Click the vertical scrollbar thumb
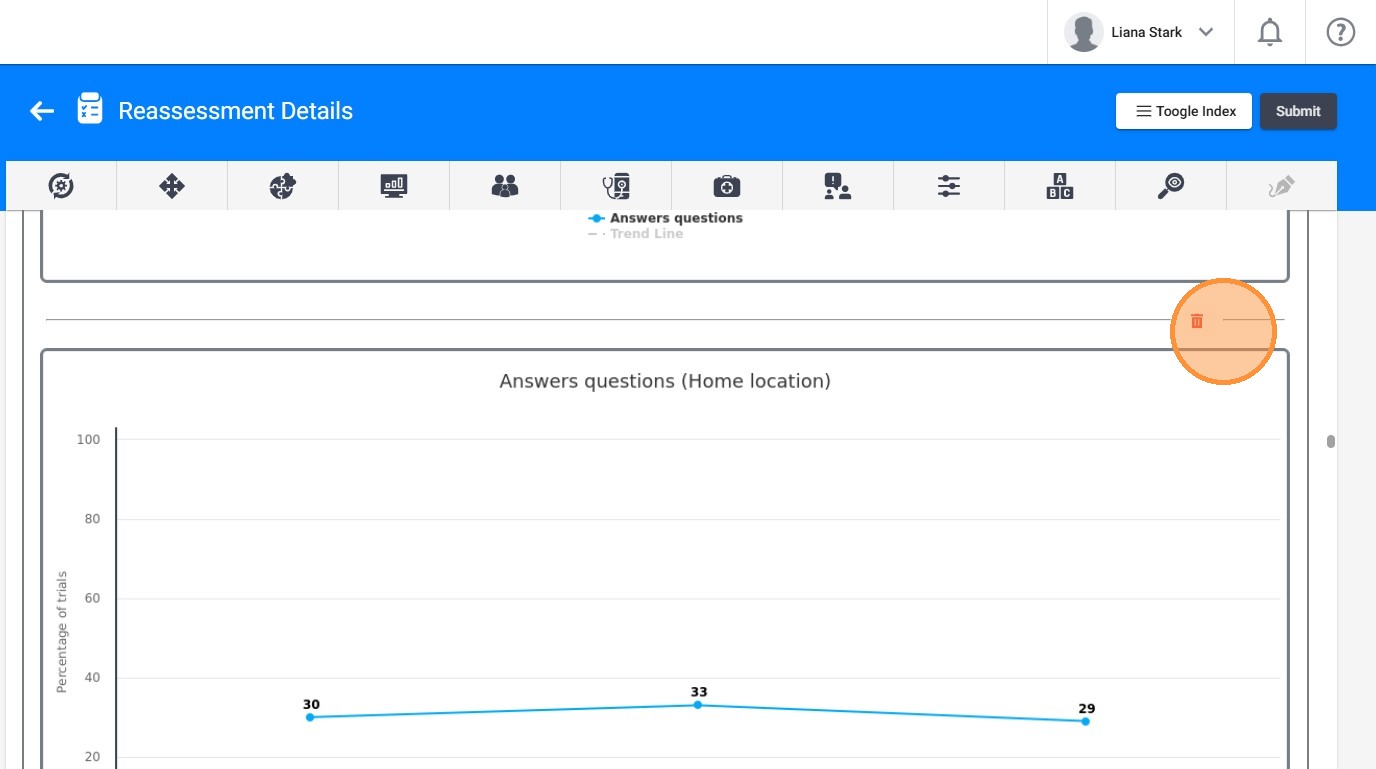The image size is (1376, 769). [x=1331, y=441]
